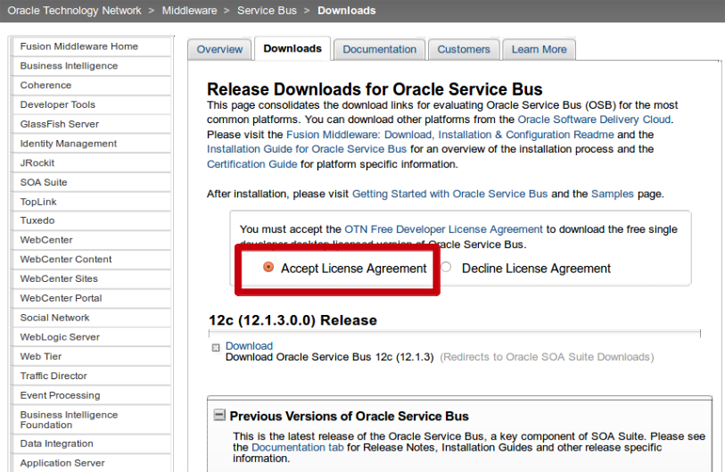The width and height of the screenshot is (725, 472).
Task: Switch to the Overview tab
Action: (220, 49)
